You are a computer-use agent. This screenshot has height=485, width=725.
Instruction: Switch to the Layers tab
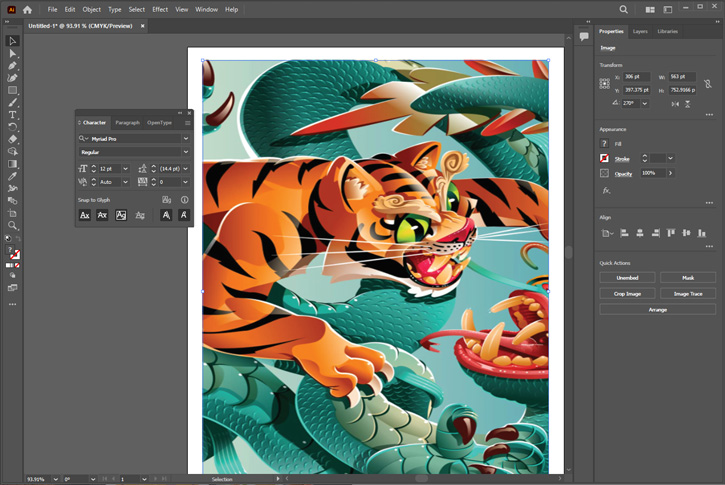(x=640, y=31)
